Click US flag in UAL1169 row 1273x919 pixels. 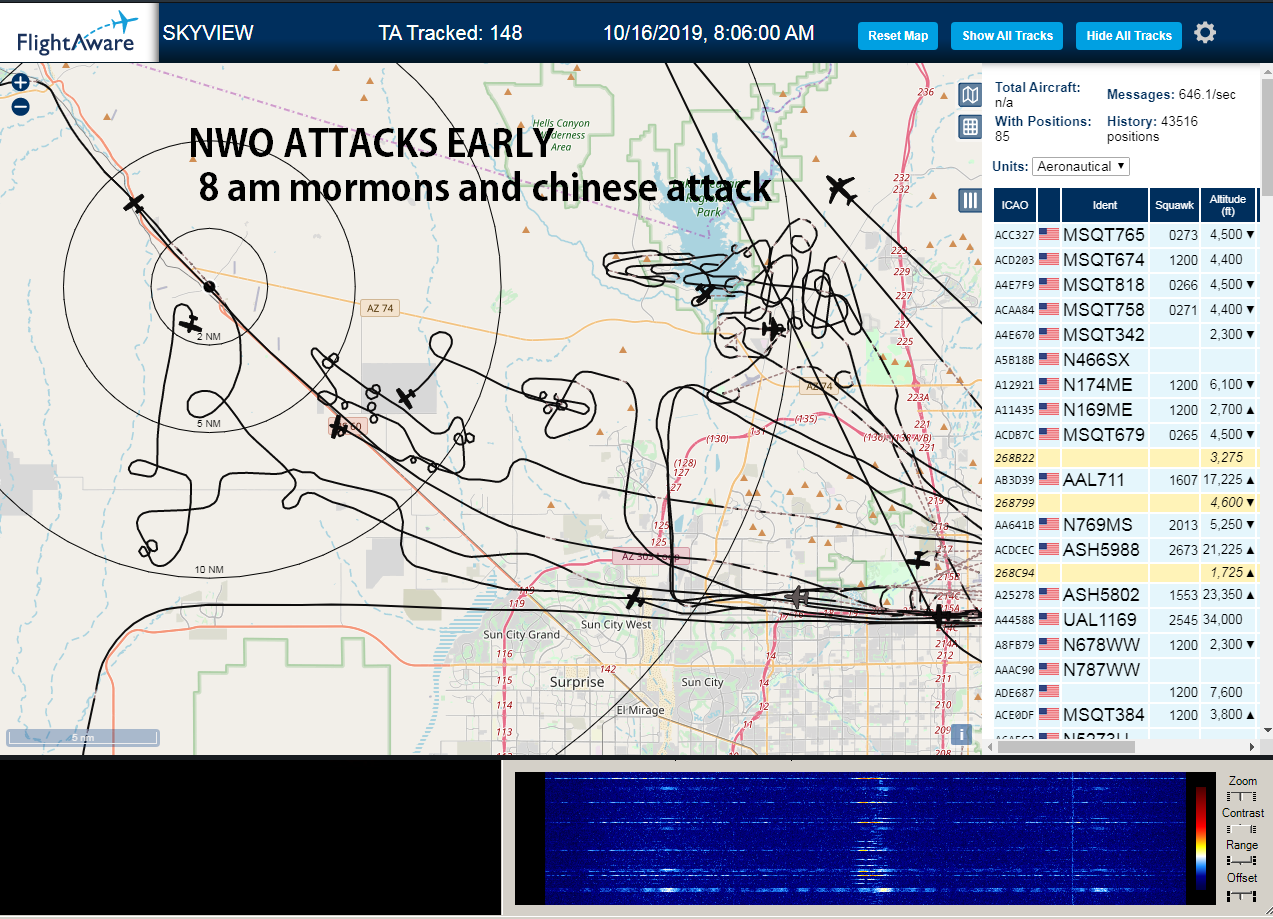click(1049, 620)
